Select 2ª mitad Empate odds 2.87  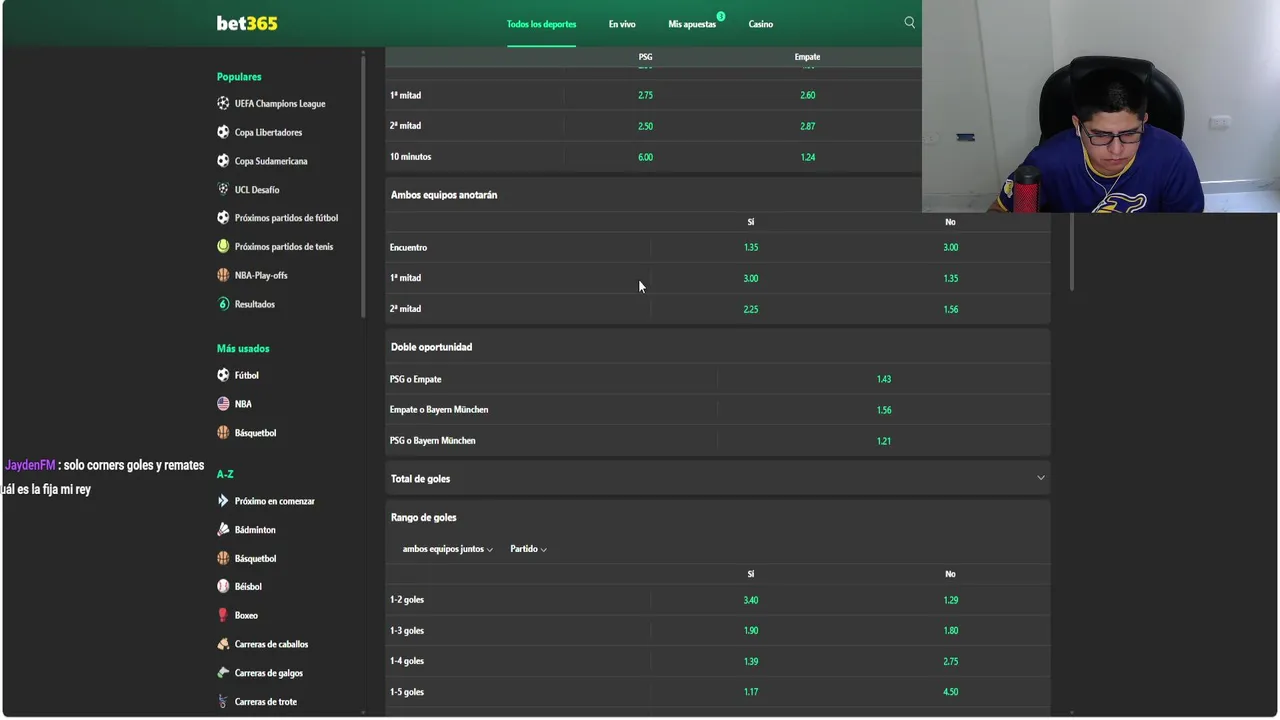tap(807, 126)
